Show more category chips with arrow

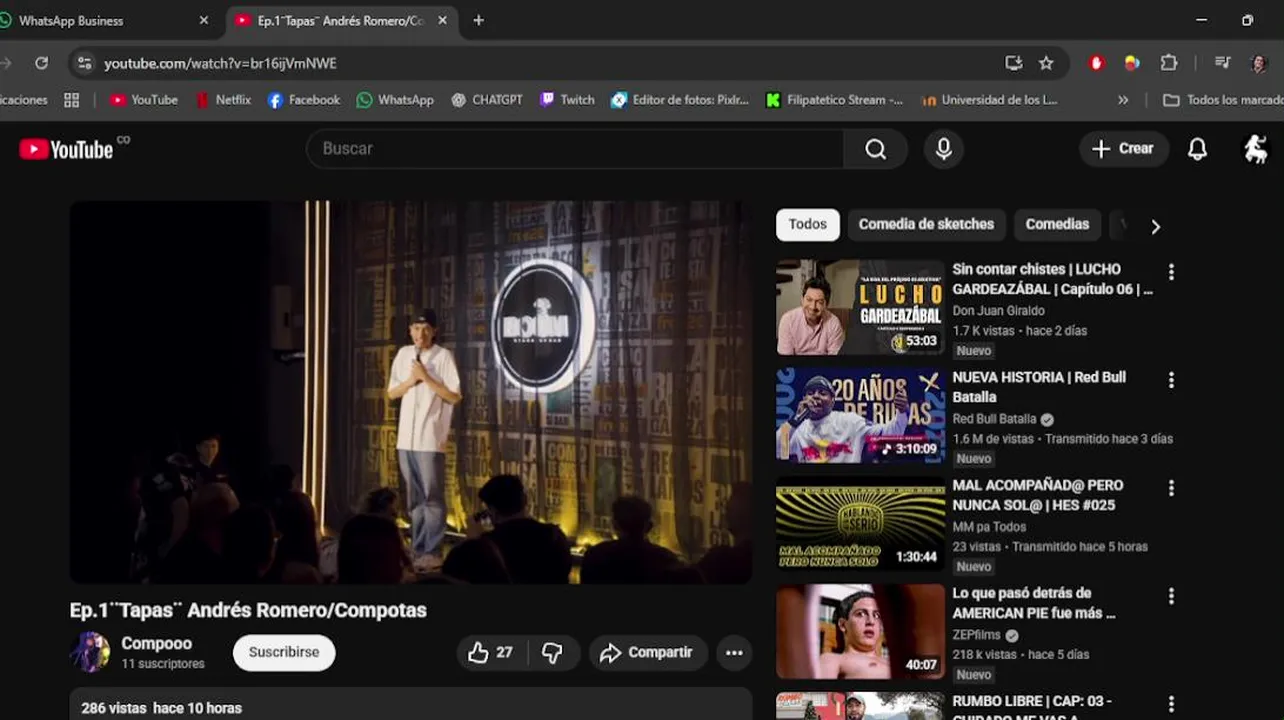click(1155, 227)
